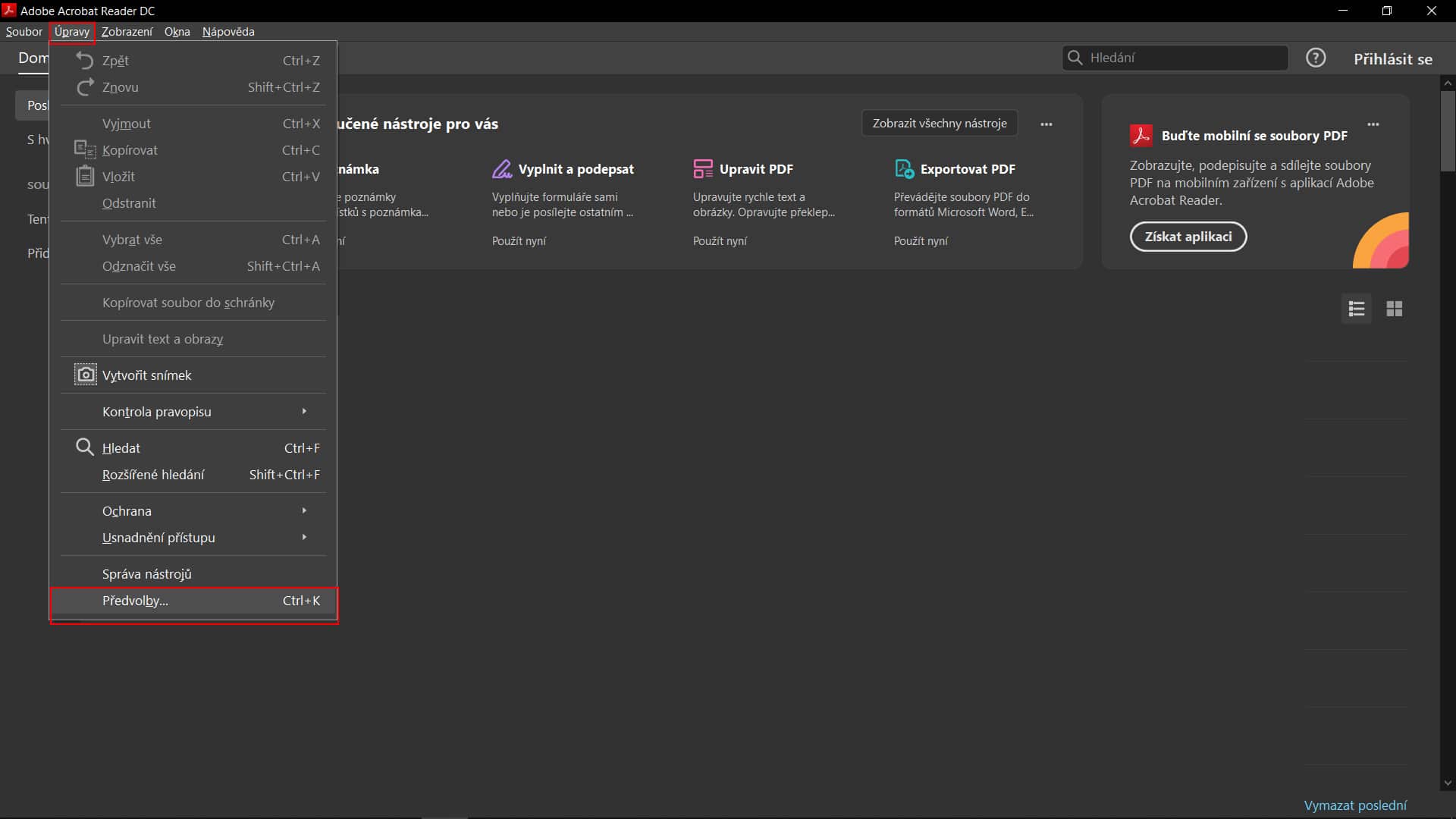Click the Vytvořit snímek camera icon
Screen dimensions: 1456x819
pos(86,375)
